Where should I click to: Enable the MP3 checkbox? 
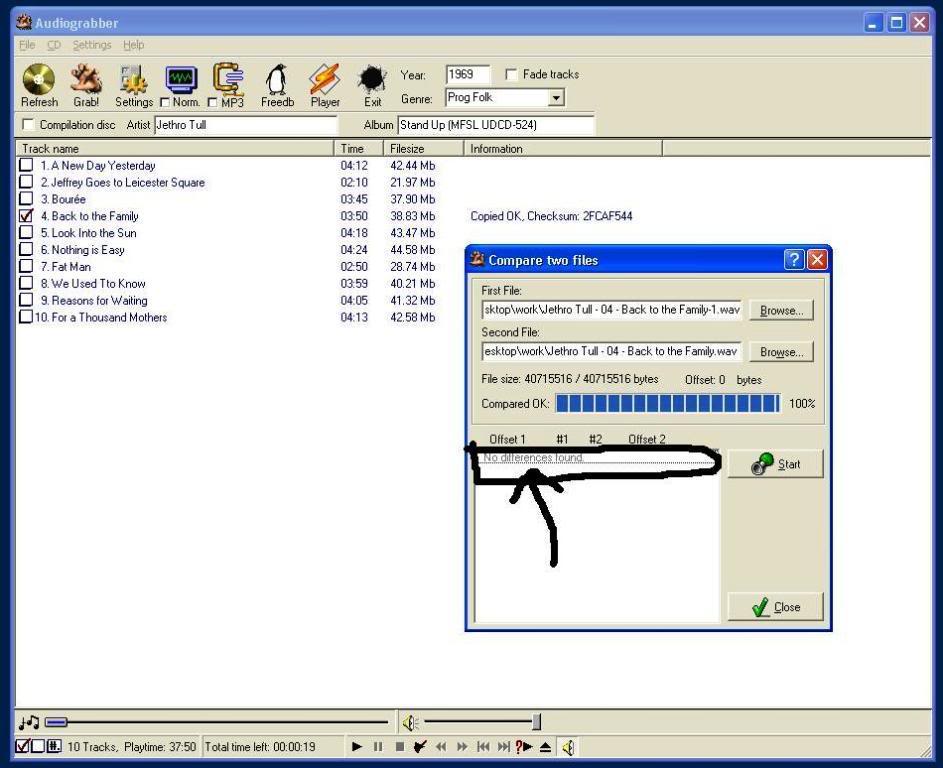point(212,103)
